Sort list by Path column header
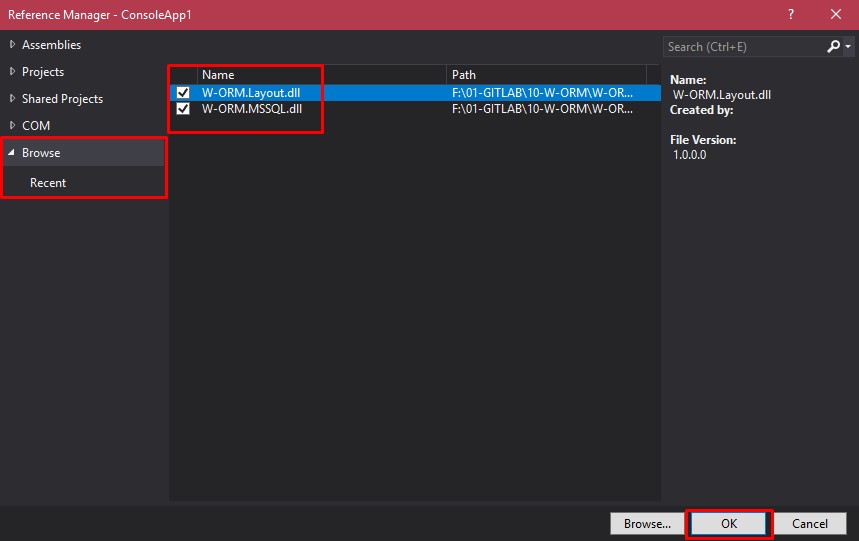Screen dimensions: 859x541 coord(552,75)
